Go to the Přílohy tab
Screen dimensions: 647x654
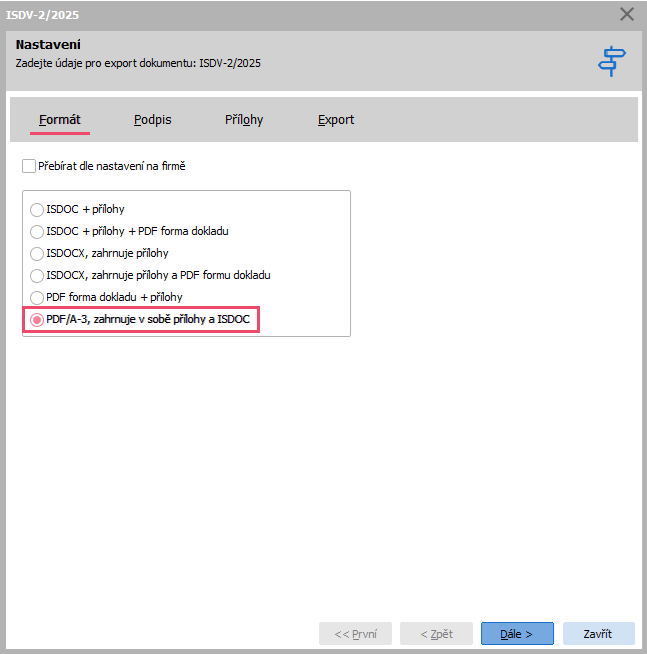coord(244,120)
